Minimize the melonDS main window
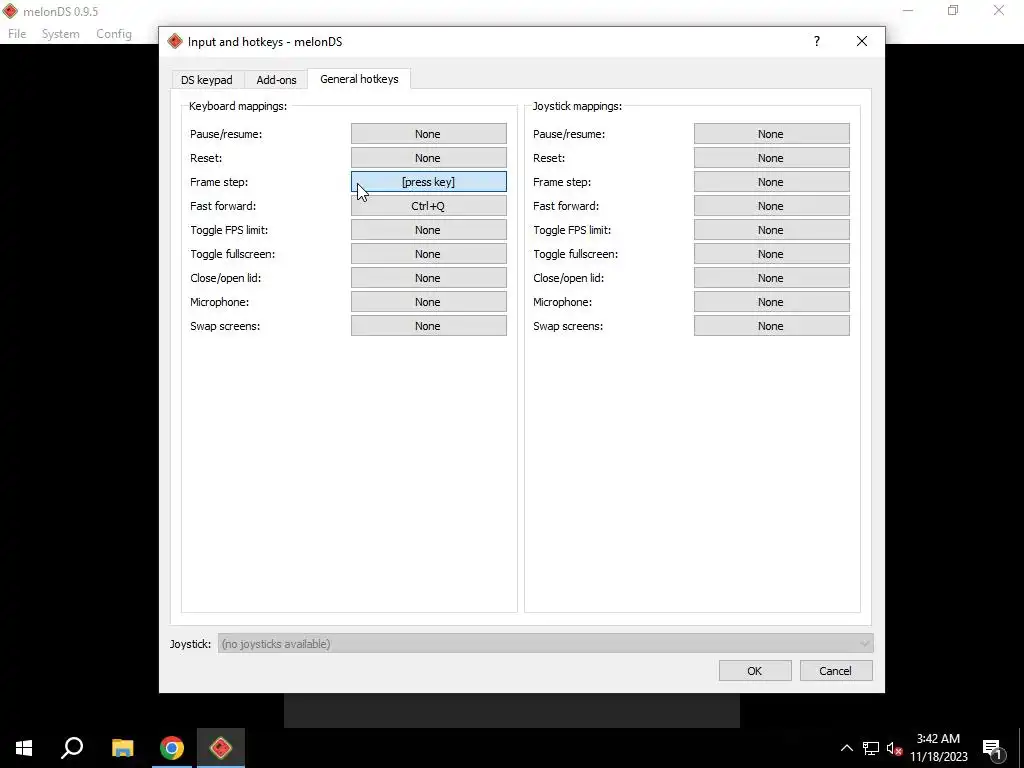Viewport: 1024px width, 768px height. (x=908, y=10)
